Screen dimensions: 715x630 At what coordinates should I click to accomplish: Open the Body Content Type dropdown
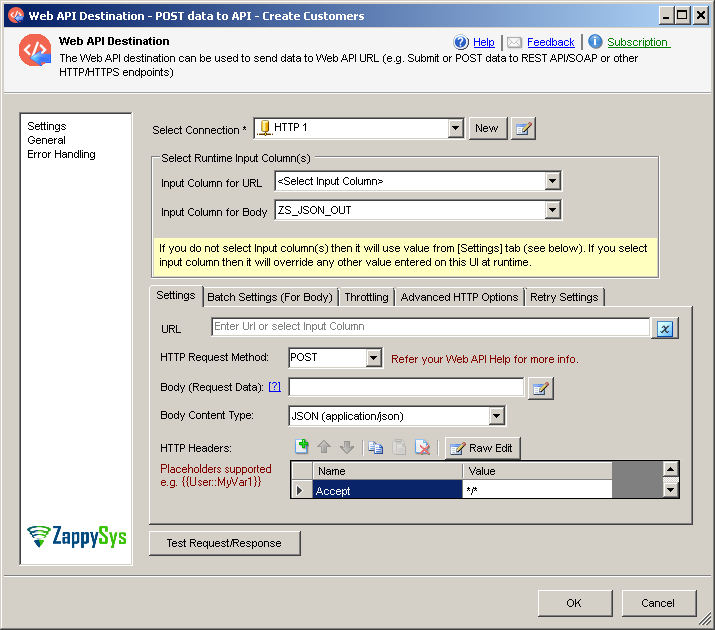coord(496,416)
